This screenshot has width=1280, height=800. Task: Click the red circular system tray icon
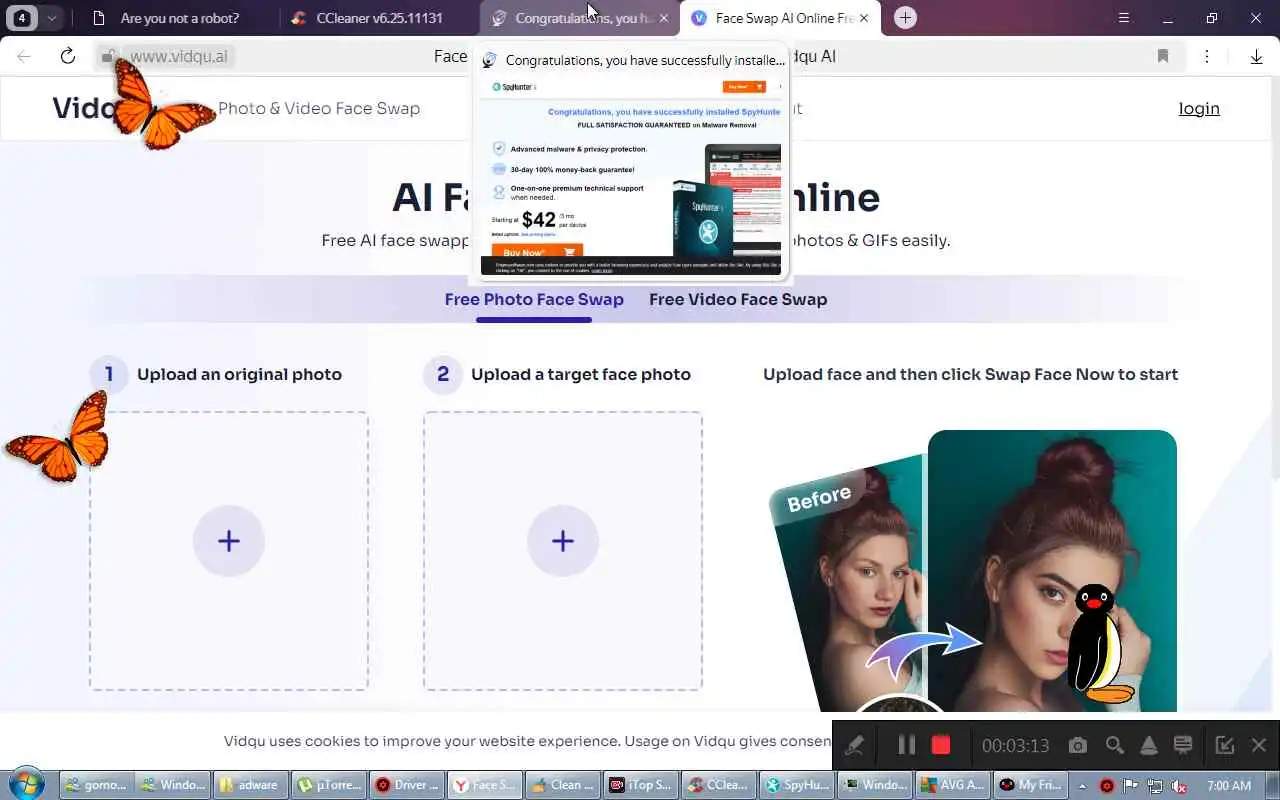(1107, 785)
